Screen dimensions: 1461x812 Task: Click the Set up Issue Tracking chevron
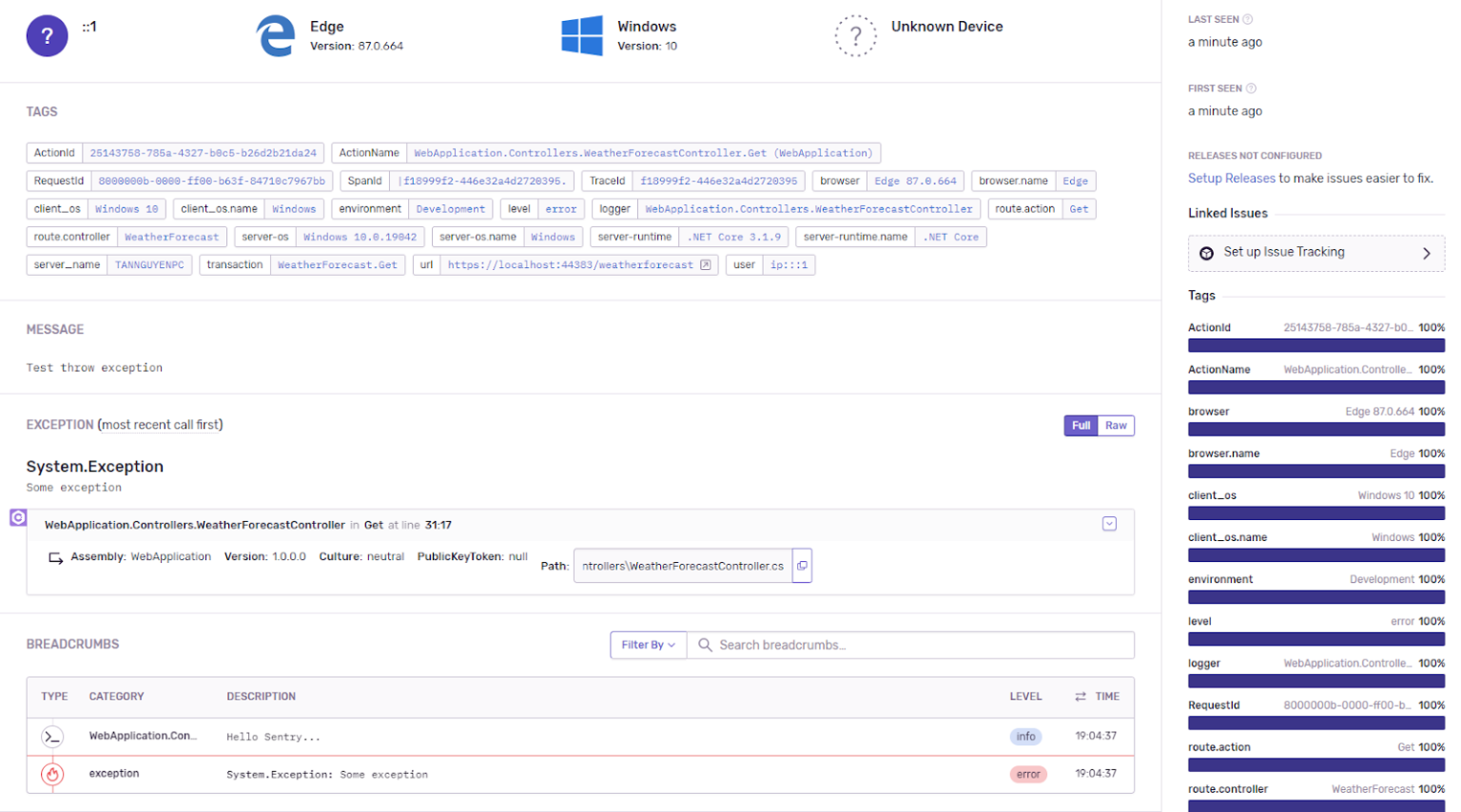1426,253
